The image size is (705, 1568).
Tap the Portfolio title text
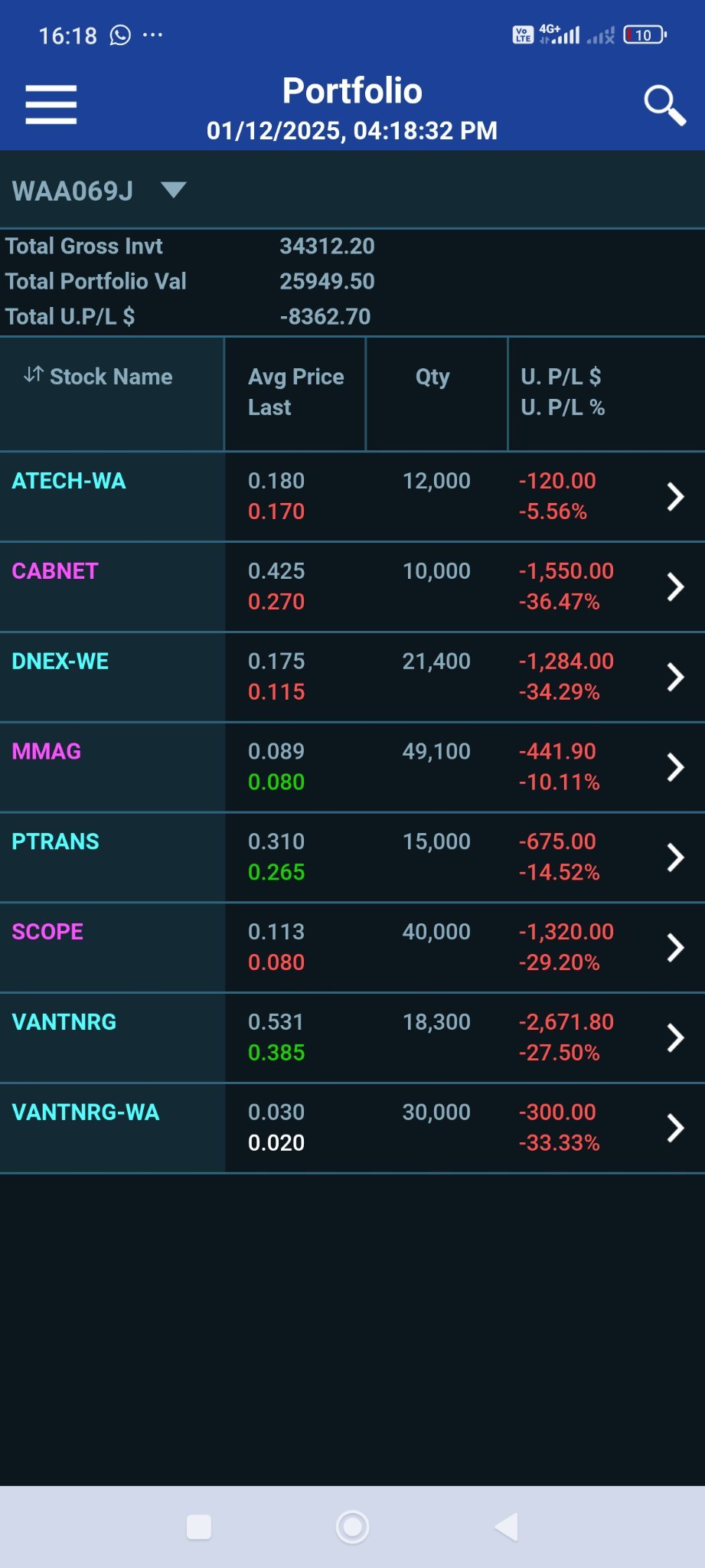pos(352,91)
